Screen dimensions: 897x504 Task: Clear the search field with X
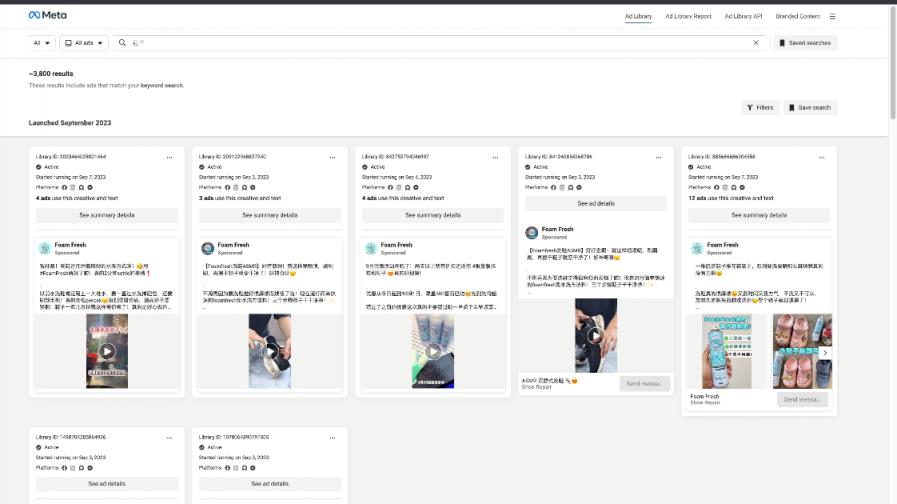coord(756,43)
